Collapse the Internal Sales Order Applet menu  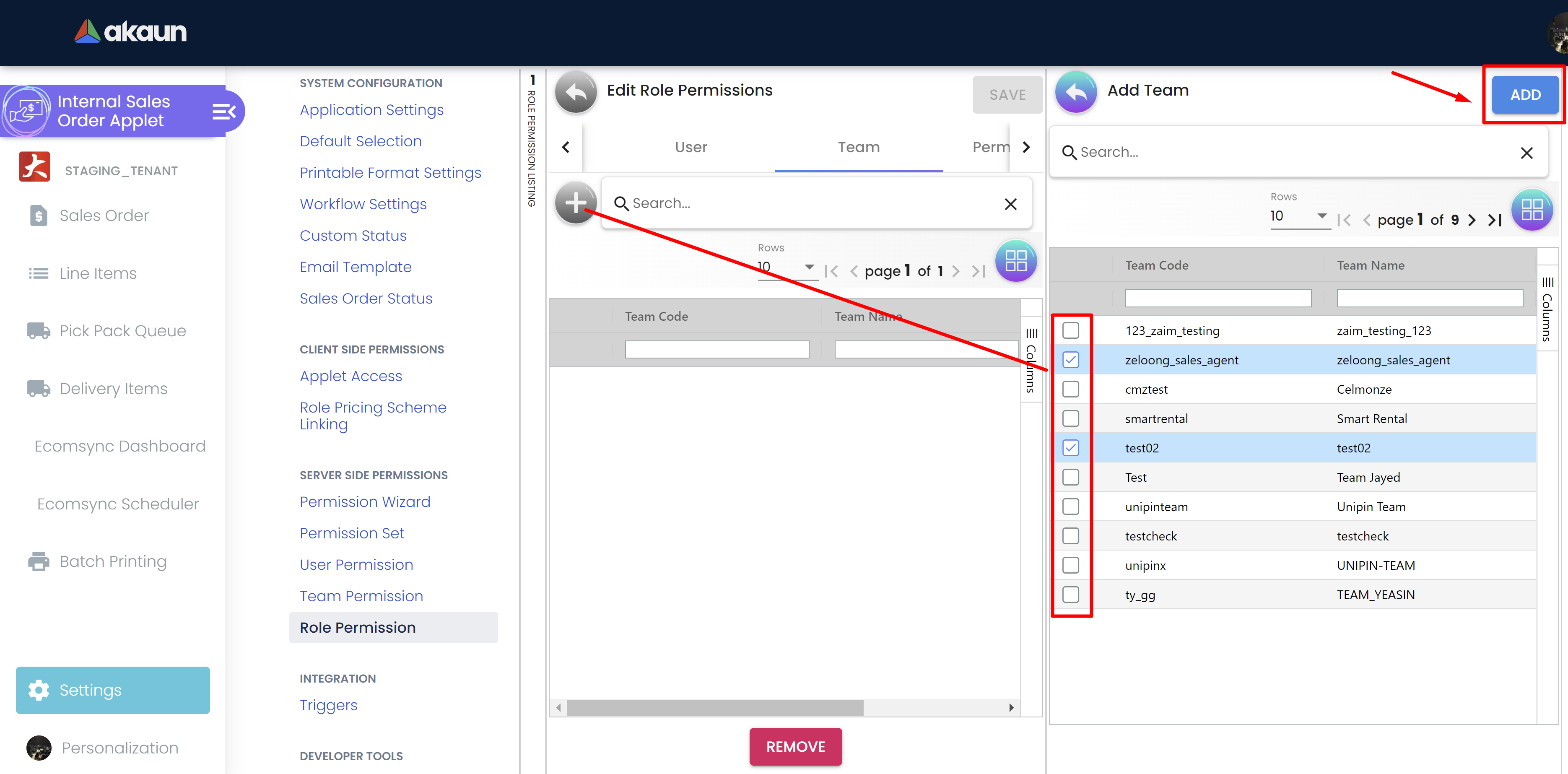click(x=223, y=112)
